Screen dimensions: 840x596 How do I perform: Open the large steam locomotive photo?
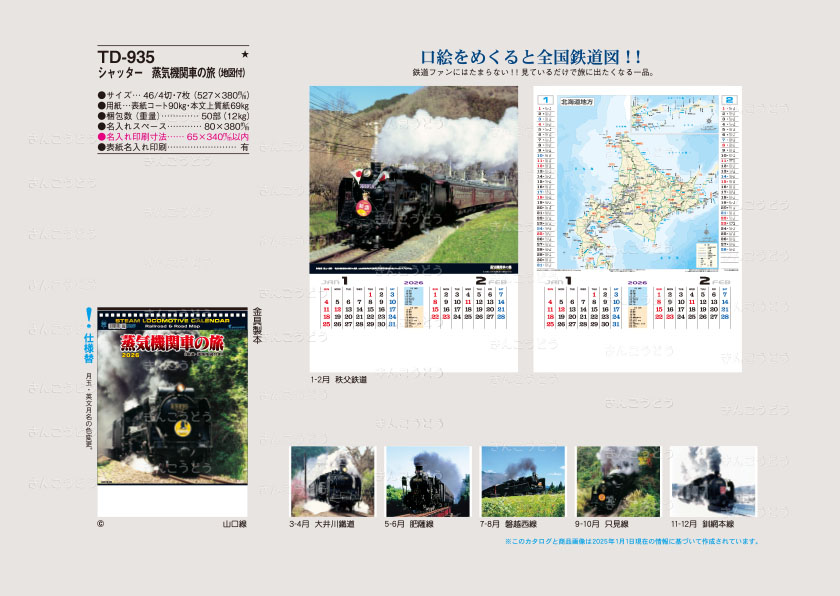[414, 180]
